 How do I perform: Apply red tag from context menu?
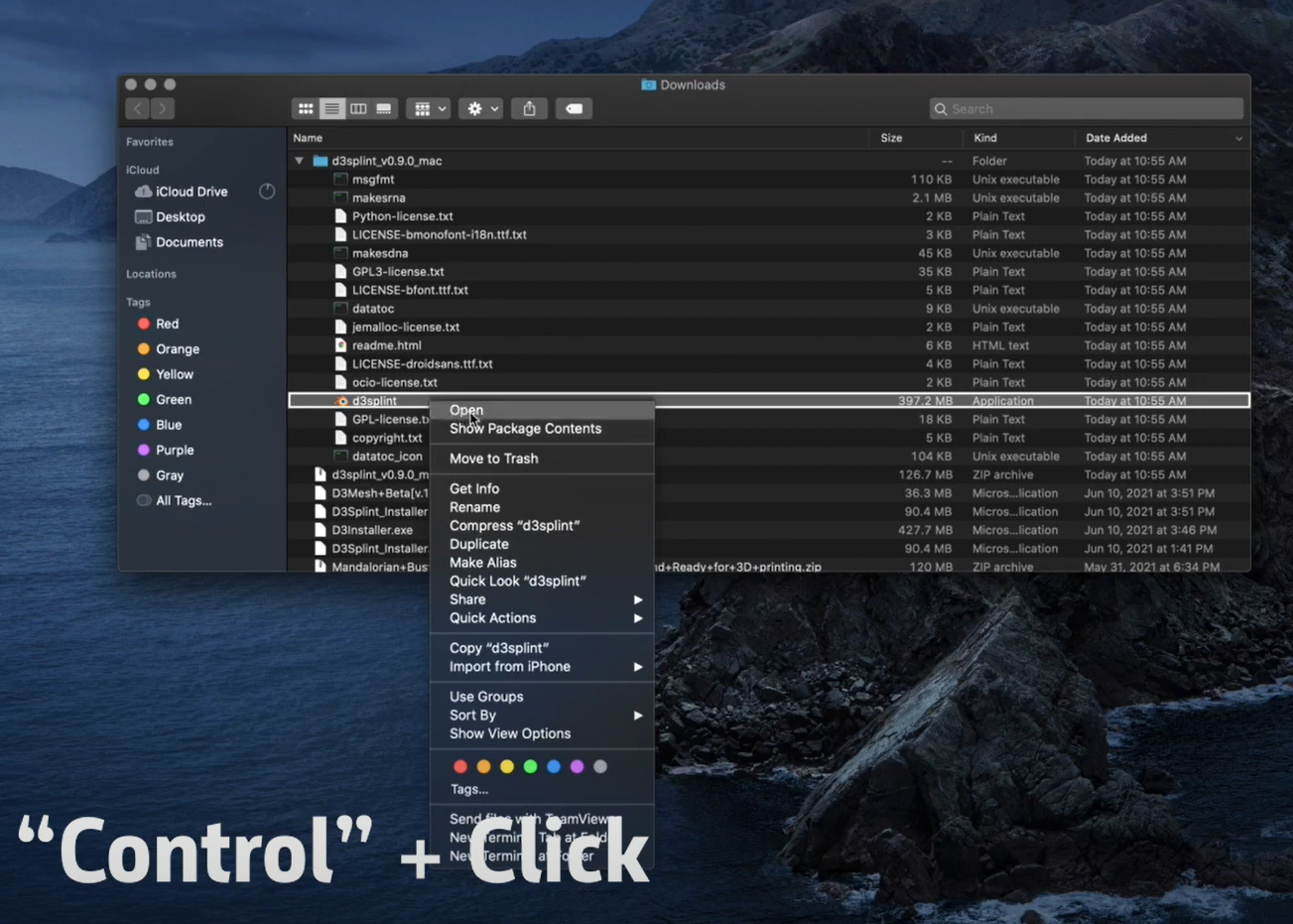[x=459, y=766]
